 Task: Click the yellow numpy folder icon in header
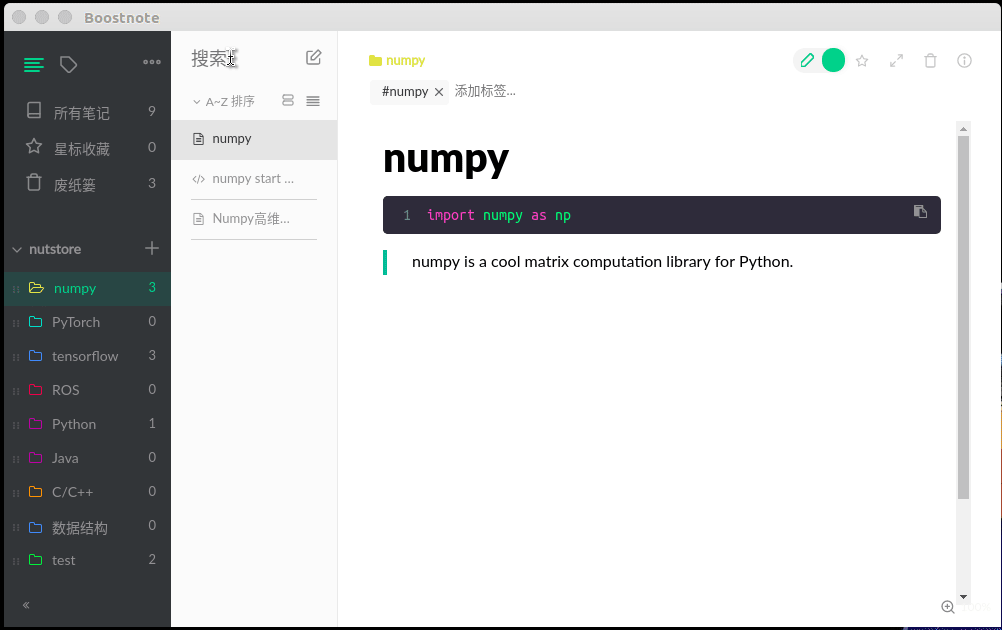click(x=375, y=61)
